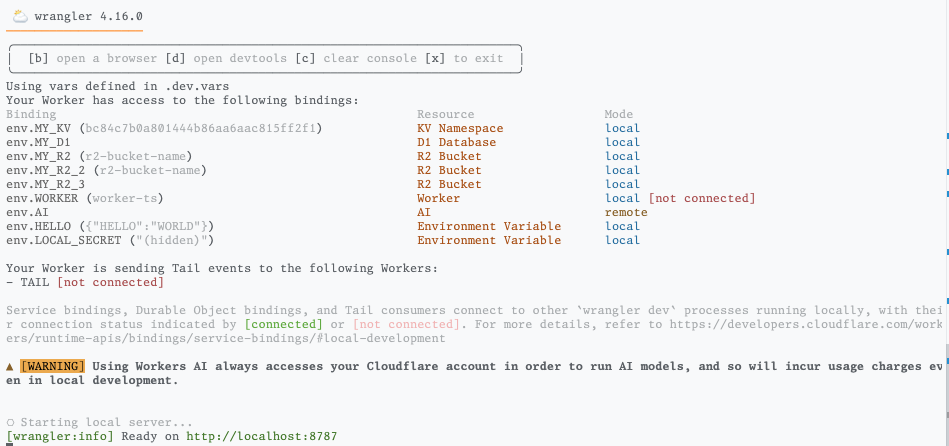Click the green [connected] legend text
Screen dimensions: 949x446
click(x=284, y=324)
